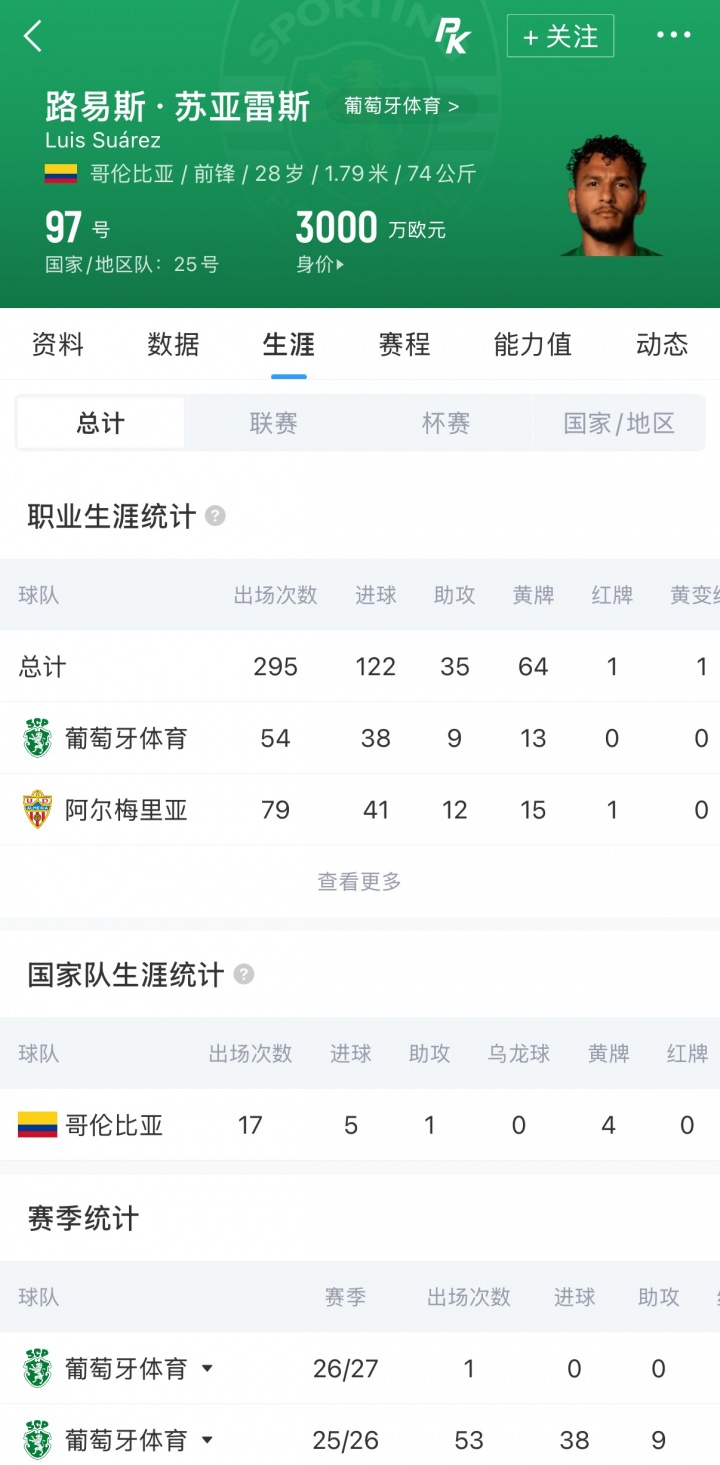Screen dimensions: 720x1465
Task: Switch the filter to 联赛
Action: pos(273,423)
